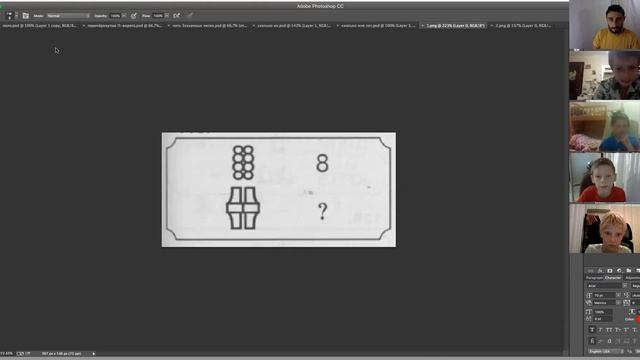Image resolution: width=640 pixels, height=360 pixels.
Task: Toggle Faux Italic in Character panel
Action: click(x=600, y=330)
